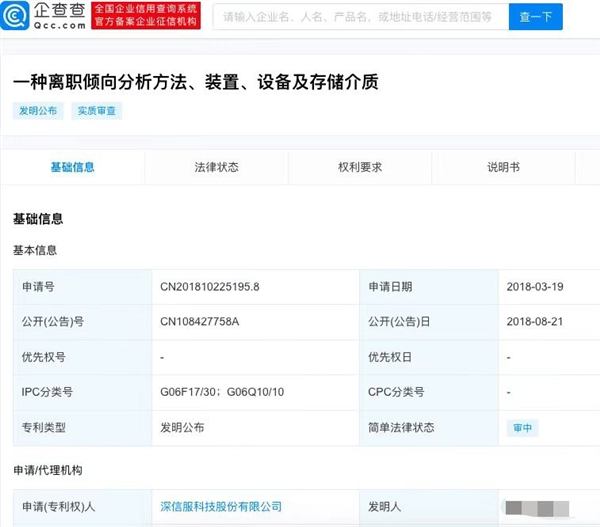Click the publication date 2018-08-21

click(535, 322)
